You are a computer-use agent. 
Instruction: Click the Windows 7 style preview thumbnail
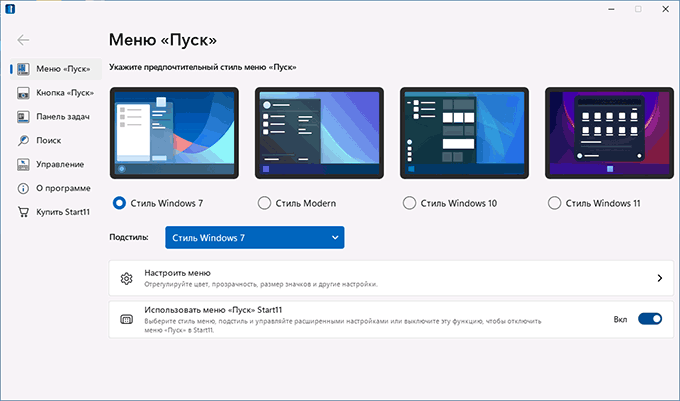pyautogui.click(x=174, y=133)
